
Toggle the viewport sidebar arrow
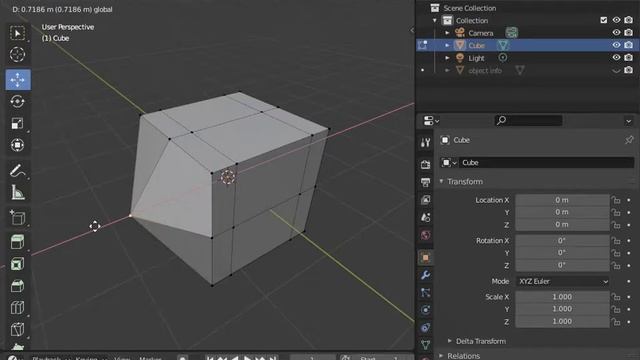tap(411, 30)
